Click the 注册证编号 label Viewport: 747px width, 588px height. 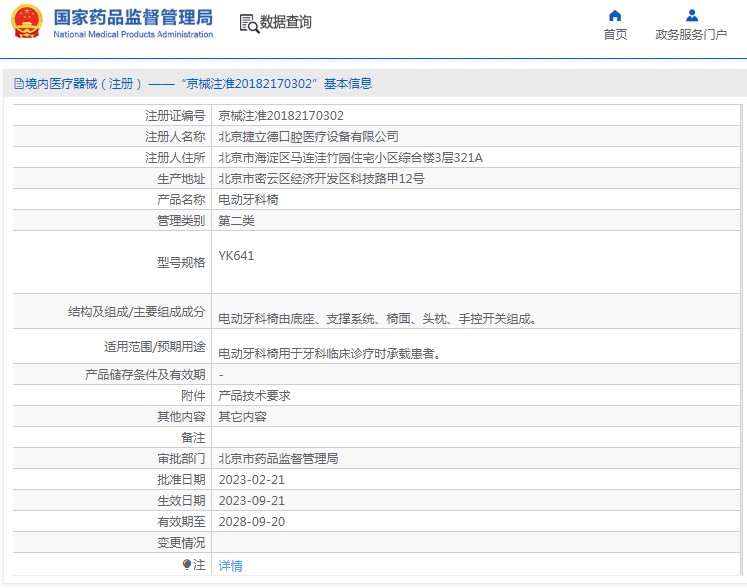175,116
